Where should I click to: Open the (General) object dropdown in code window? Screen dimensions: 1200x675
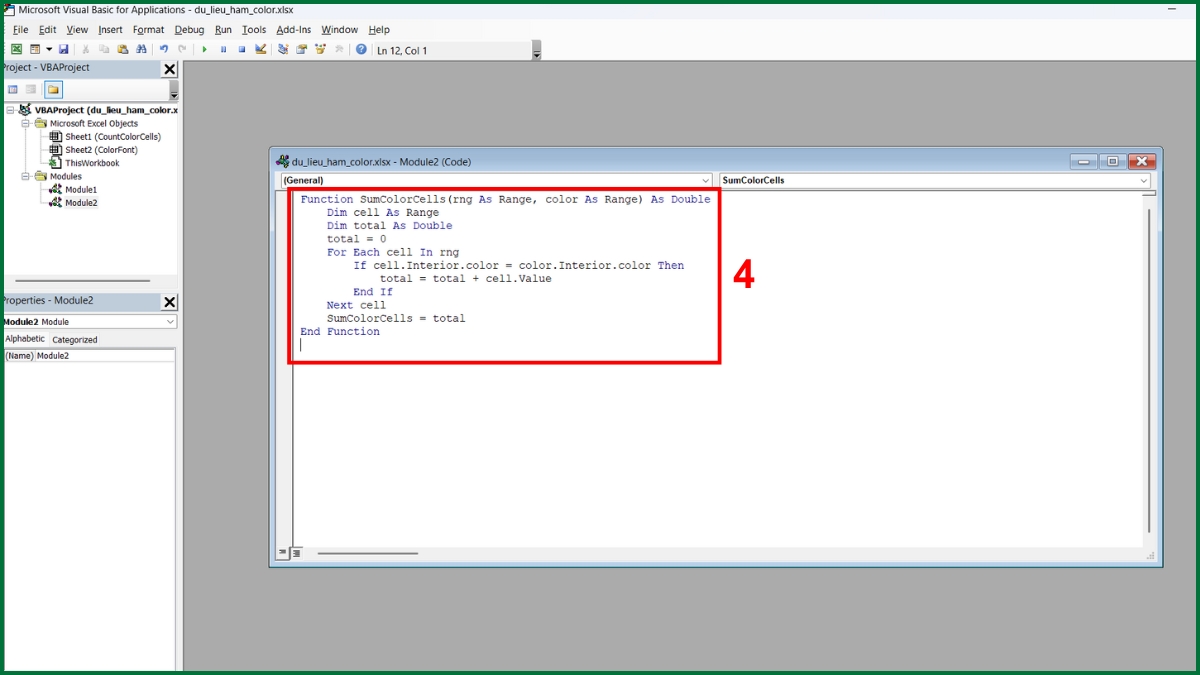[705, 181]
